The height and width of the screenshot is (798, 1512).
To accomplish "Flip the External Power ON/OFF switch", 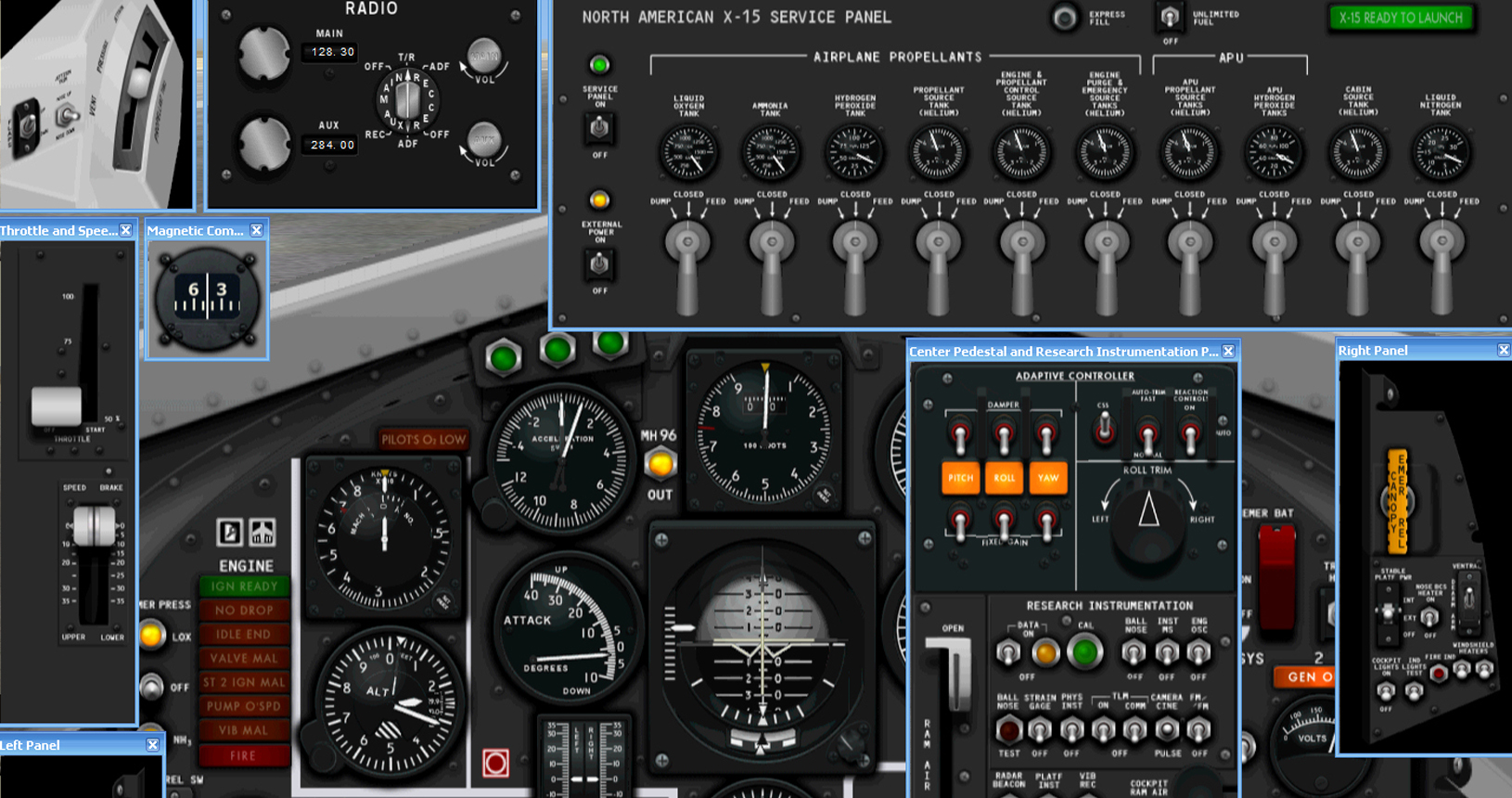I will coord(599,264).
